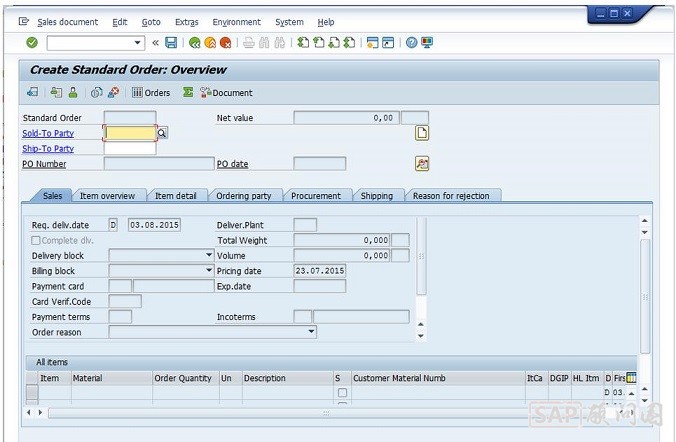Click the Find Next binoculars icon
The height and width of the screenshot is (442, 676).
click(279, 43)
